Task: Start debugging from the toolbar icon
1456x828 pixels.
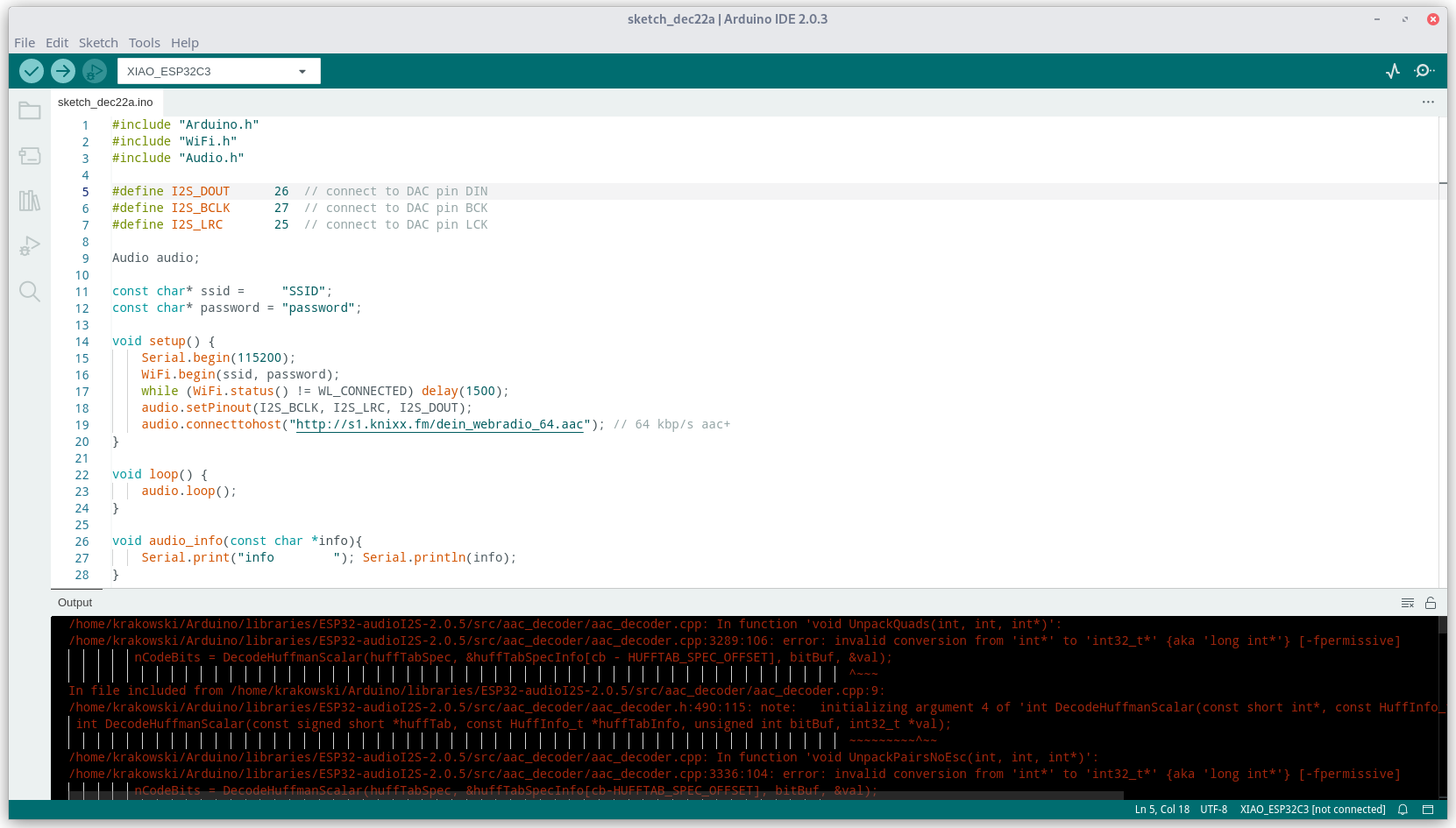Action: pyautogui.click(x=93, y=71)
